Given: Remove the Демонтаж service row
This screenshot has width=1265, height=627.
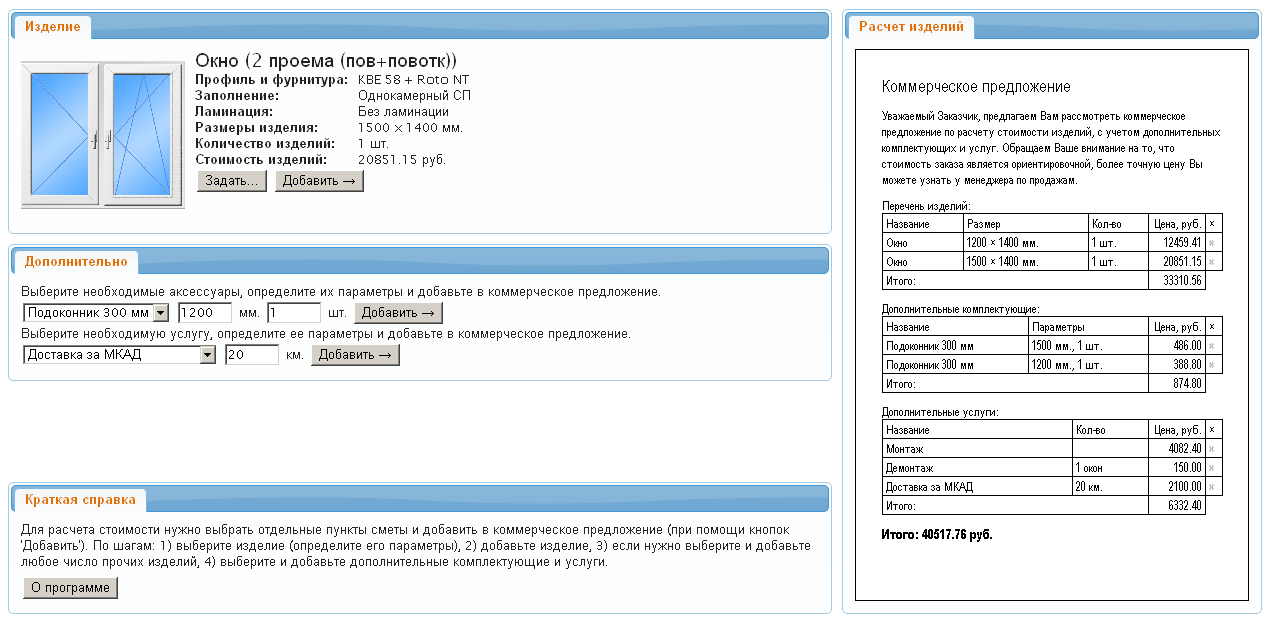Looking at the screenshot, I should (x=1213, y=468).
